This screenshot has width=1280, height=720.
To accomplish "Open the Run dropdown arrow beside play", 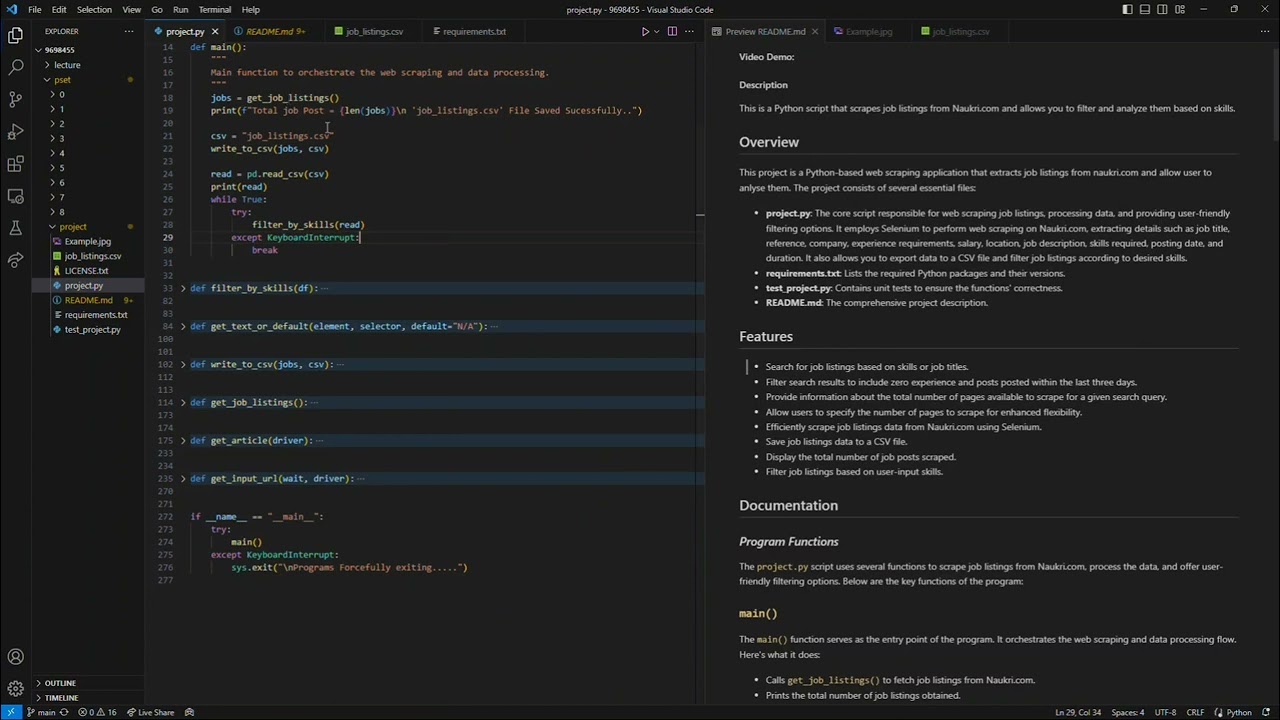I will click(656, 31).
